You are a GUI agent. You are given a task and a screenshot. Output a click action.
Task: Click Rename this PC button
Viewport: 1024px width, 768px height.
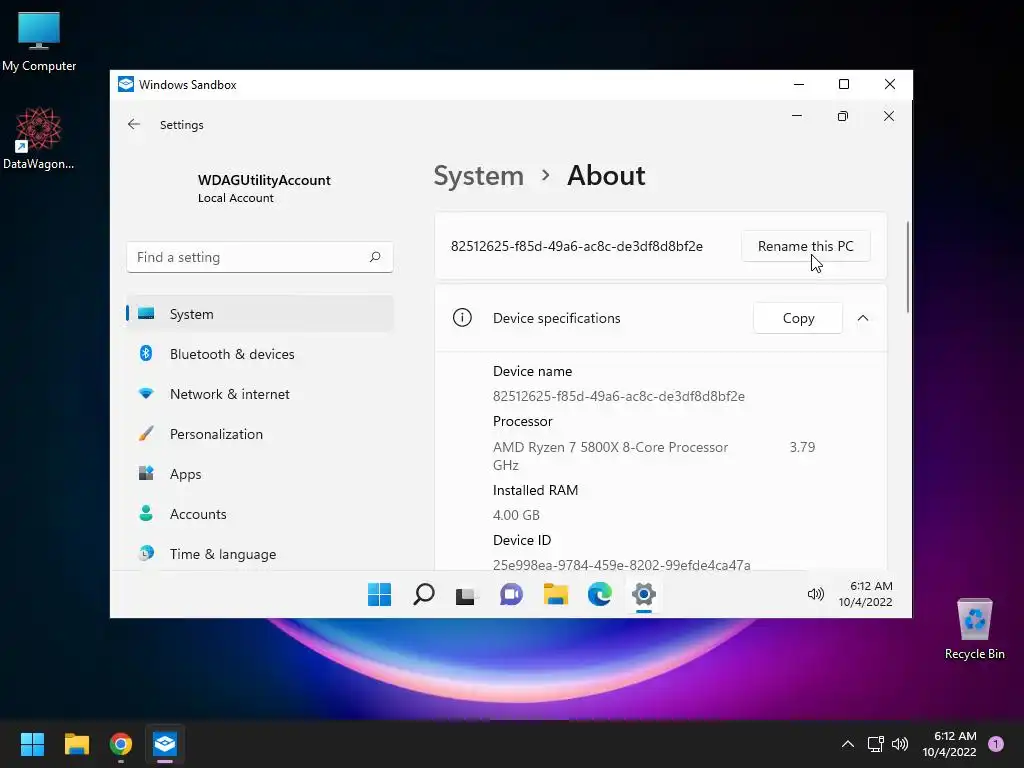(x=805, y=246)
